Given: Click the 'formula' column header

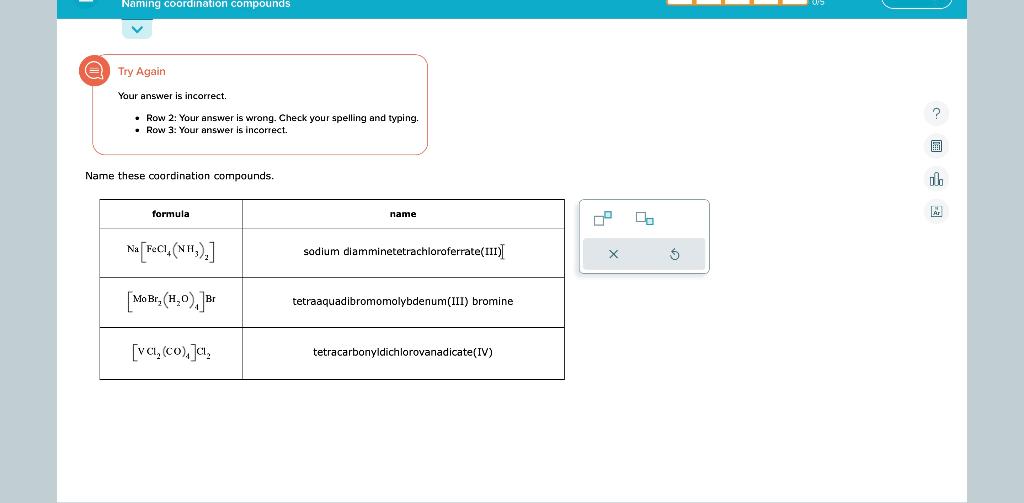Looking at the screenshot, I should [171, 214].
